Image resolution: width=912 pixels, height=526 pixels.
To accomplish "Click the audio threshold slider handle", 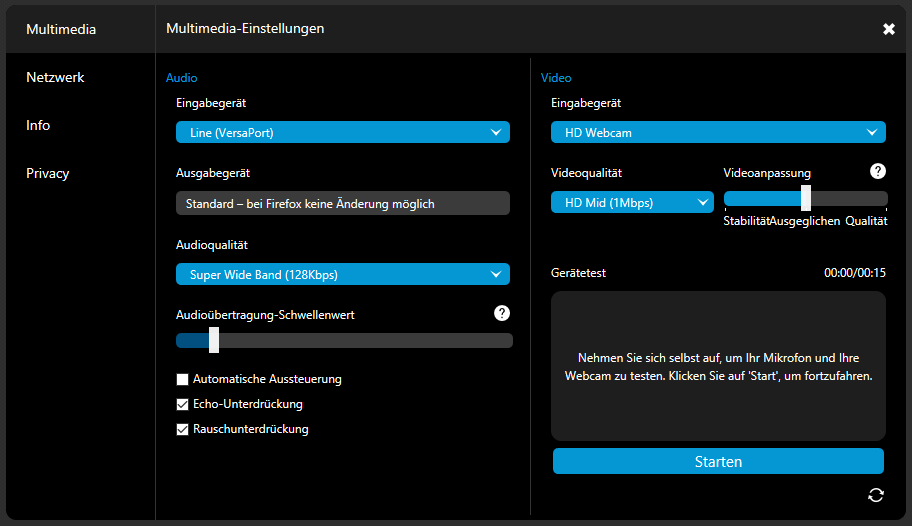I will (x=213, y=341).
